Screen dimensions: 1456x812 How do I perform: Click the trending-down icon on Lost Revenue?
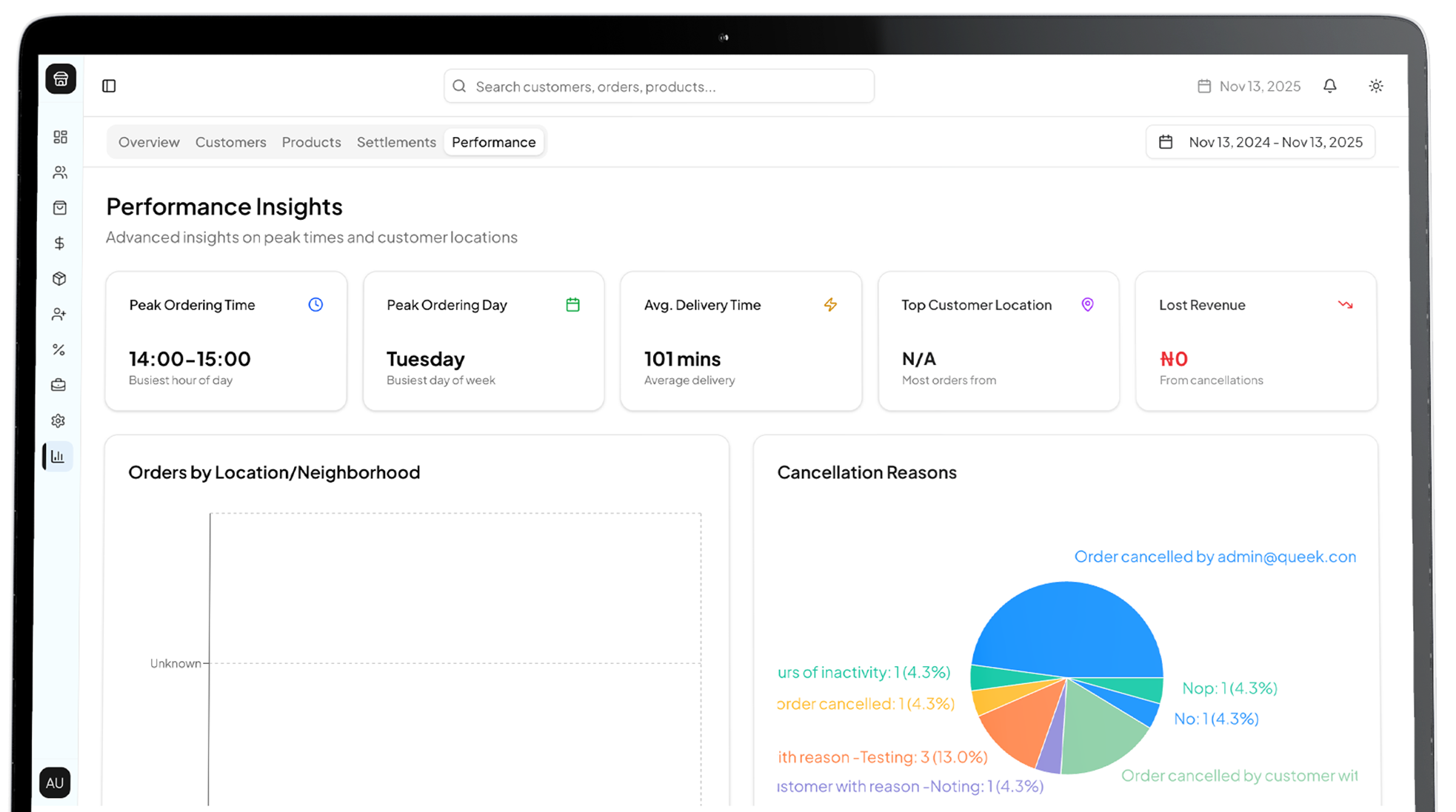(1346, 304)
